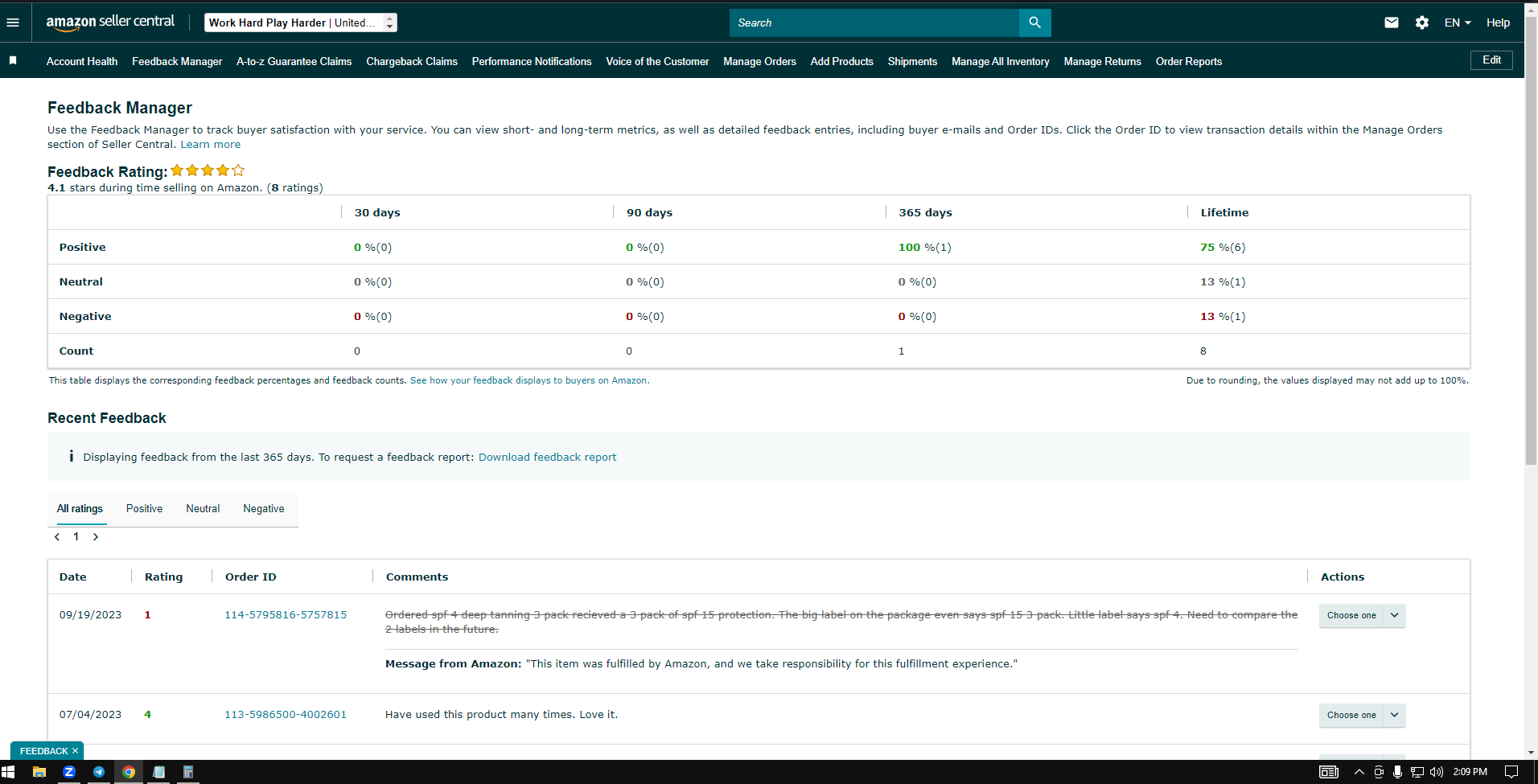
Task: Click the info icon in Recent Feedback banner
Action: point(71,456)
